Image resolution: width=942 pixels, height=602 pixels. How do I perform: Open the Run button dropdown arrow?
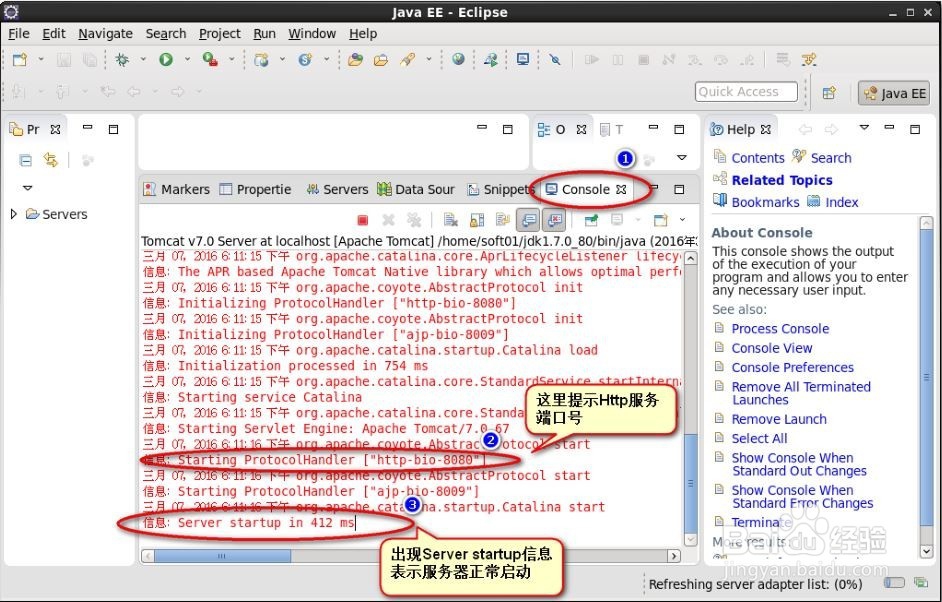click(185, 58)
